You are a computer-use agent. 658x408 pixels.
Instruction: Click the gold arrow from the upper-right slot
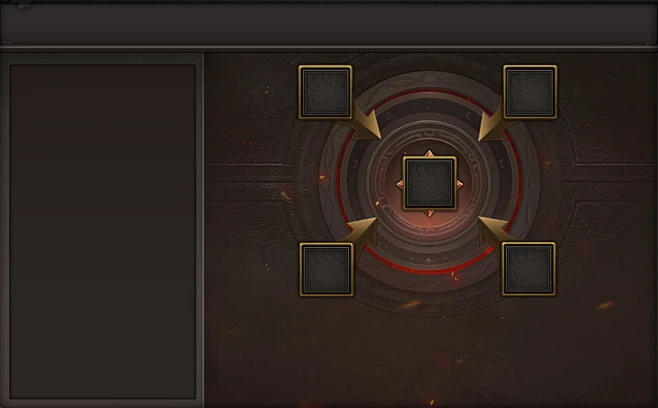tap(494, 124)
